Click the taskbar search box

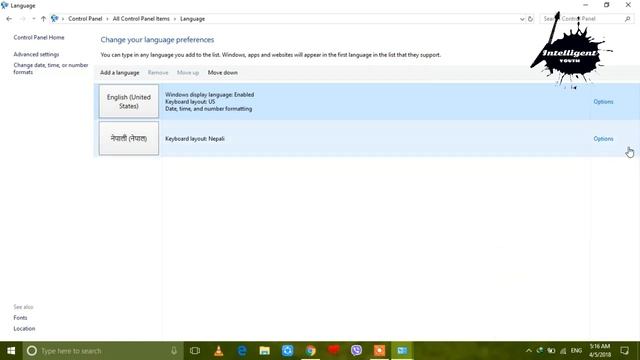click(102, 351)
